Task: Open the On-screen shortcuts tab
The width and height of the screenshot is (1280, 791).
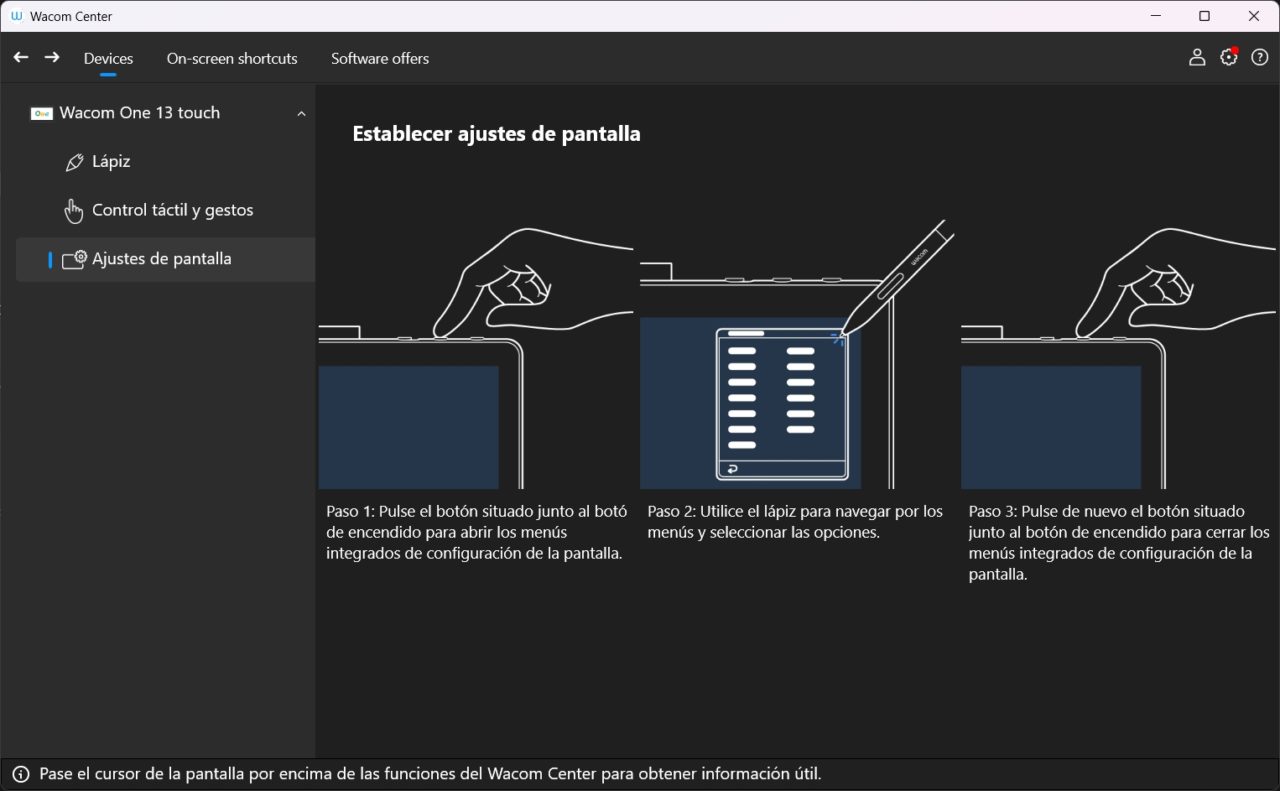Action: (232, 59)
